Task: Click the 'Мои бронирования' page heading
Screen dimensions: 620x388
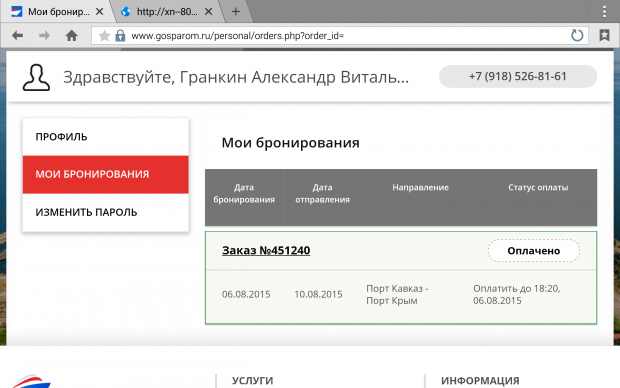Action: pos(290,143)
